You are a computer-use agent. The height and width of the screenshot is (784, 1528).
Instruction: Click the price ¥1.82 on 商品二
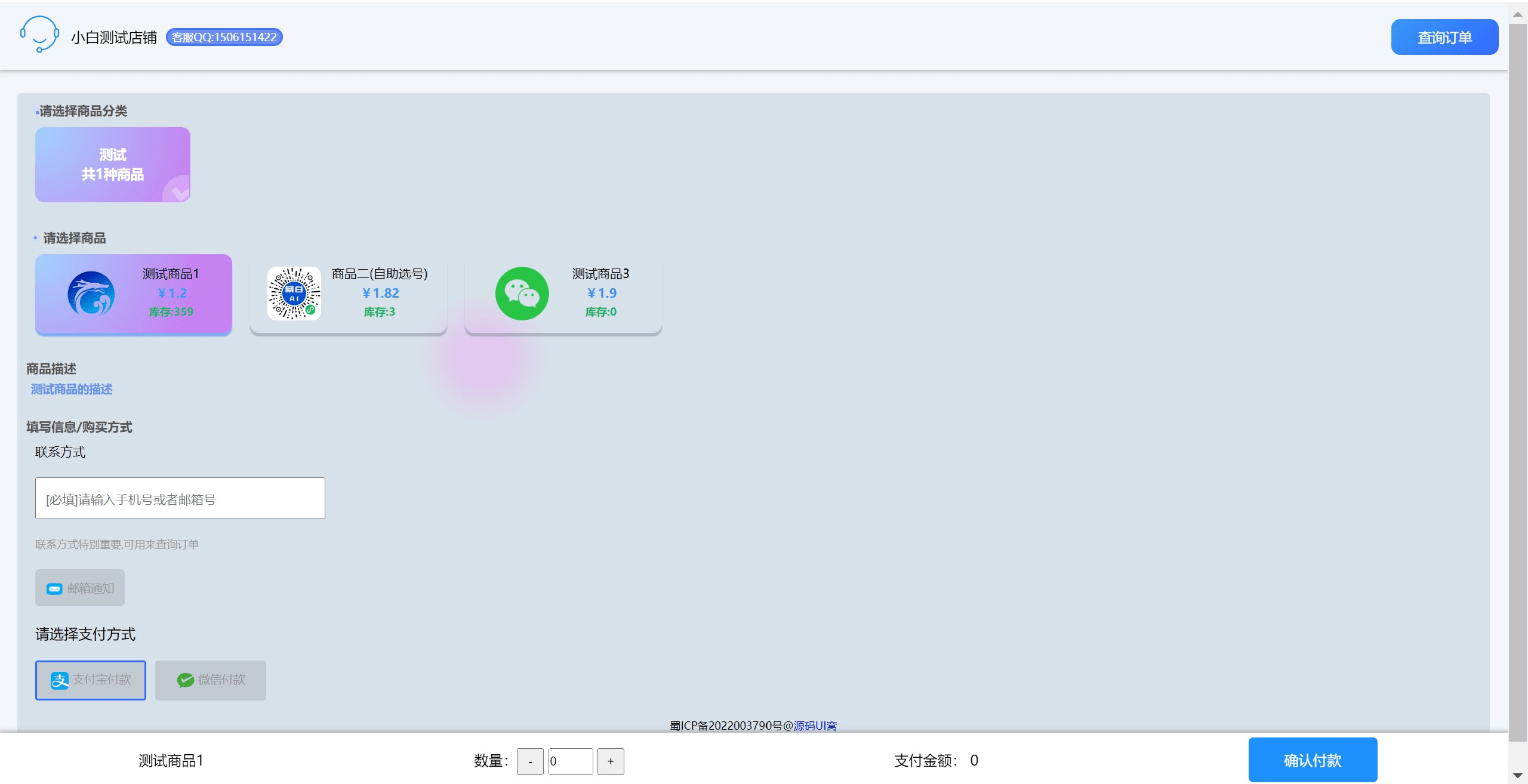pos(381,293)
